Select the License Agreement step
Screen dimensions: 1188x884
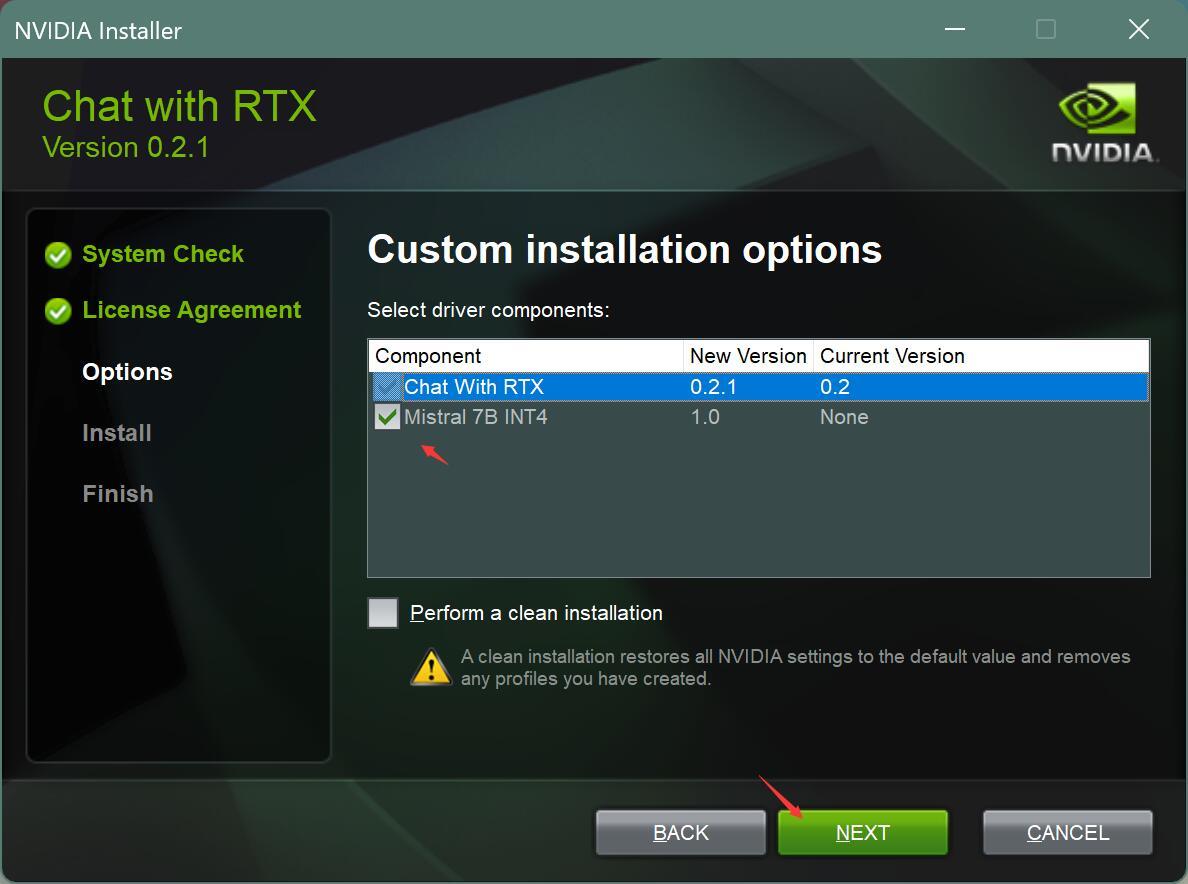192,310
